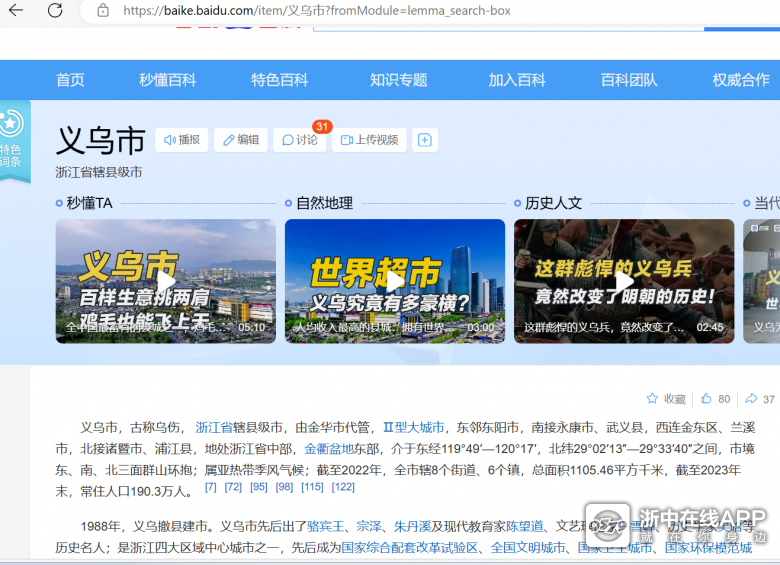Image resolution: width=780 pixels, height=565 pixels.
Task: Open the 百科团队 navigation item
Action: (629, 80)
